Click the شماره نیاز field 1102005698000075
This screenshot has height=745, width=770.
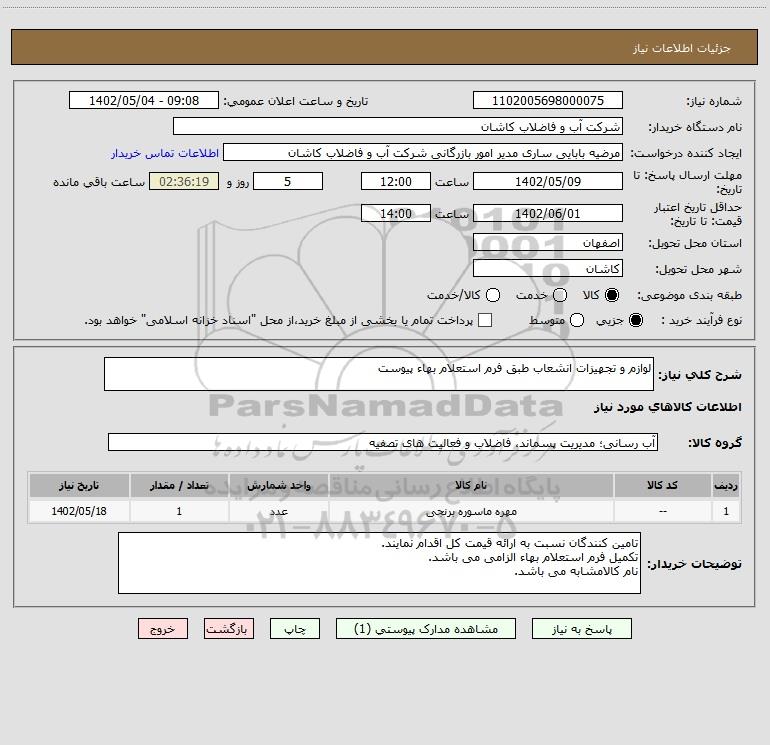pyautogui.click(x=548, y=101)
